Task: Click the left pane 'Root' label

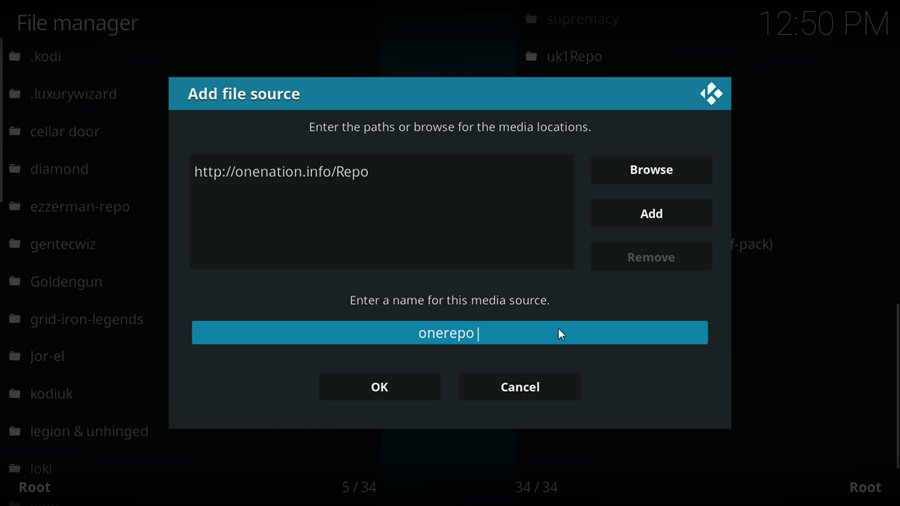Action: 34,487
